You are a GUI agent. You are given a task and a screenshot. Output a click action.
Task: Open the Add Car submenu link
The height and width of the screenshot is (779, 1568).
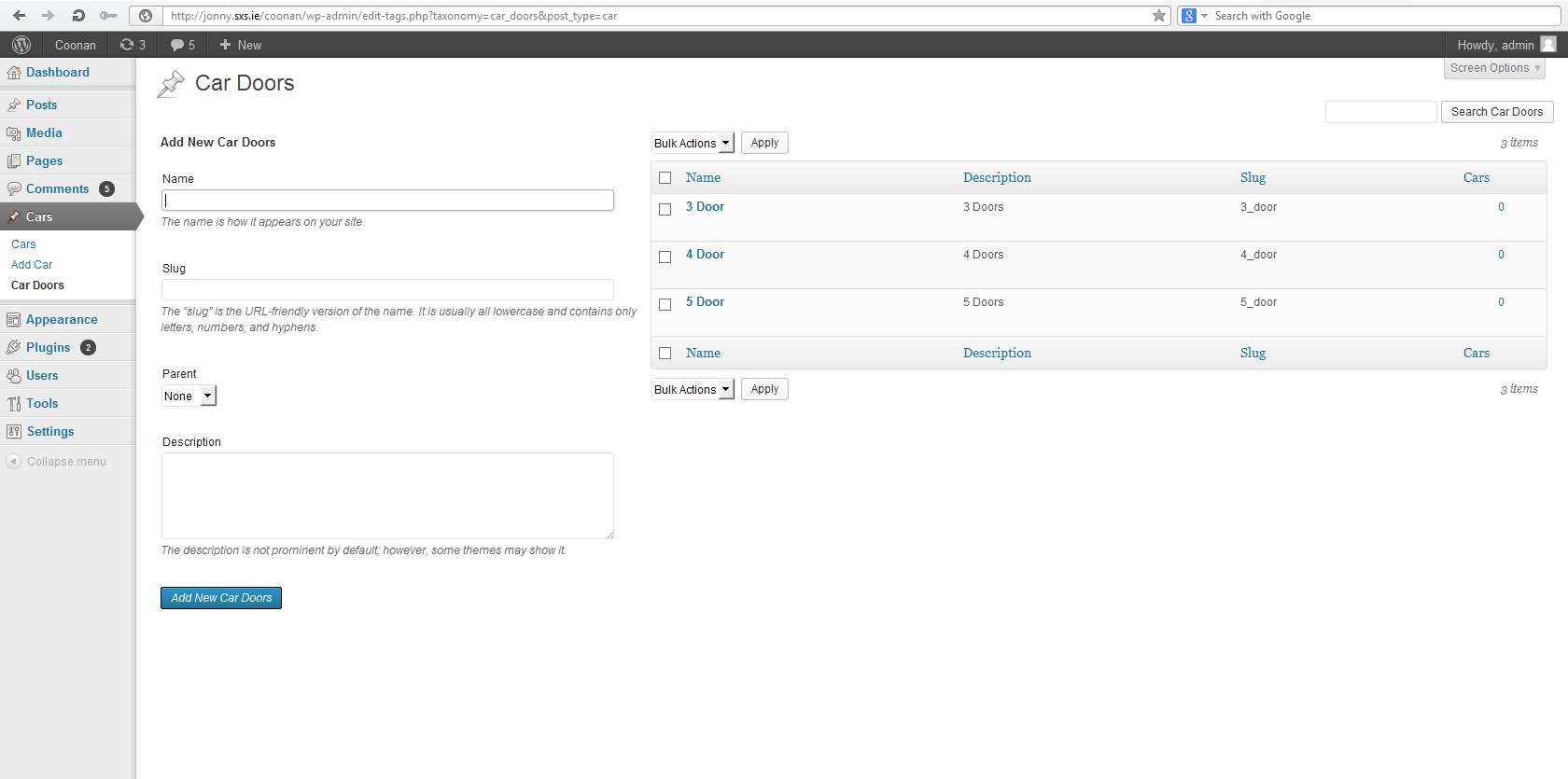click(32, 265)
